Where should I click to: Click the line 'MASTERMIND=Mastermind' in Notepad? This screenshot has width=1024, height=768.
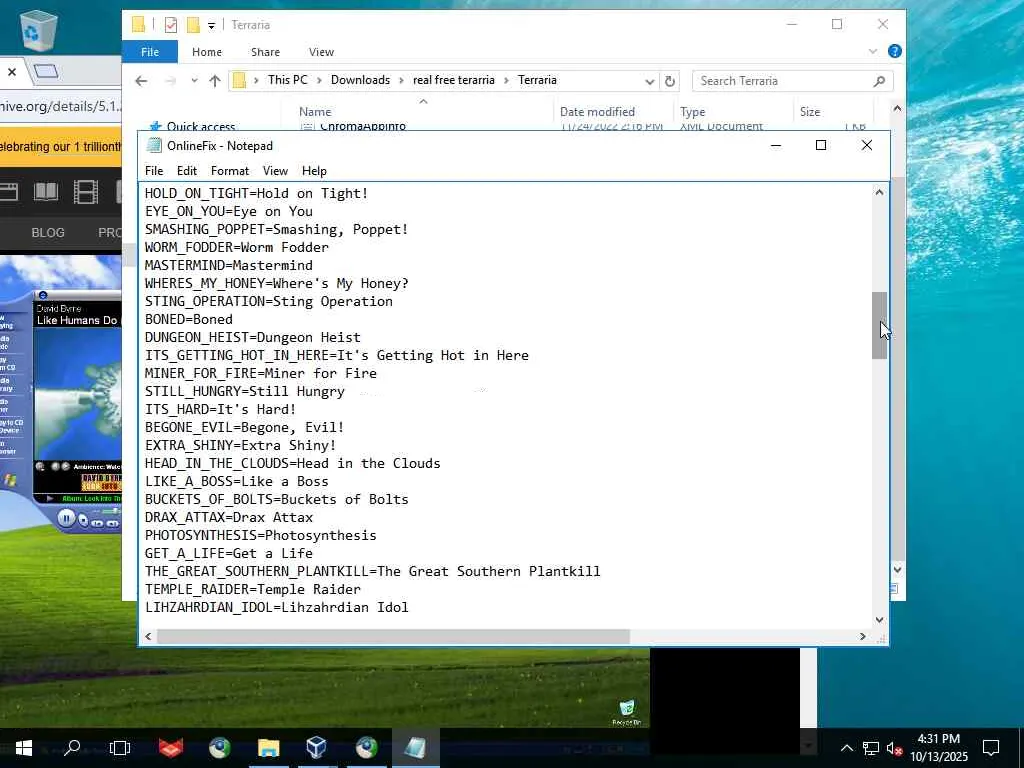[x=229, y=265]
